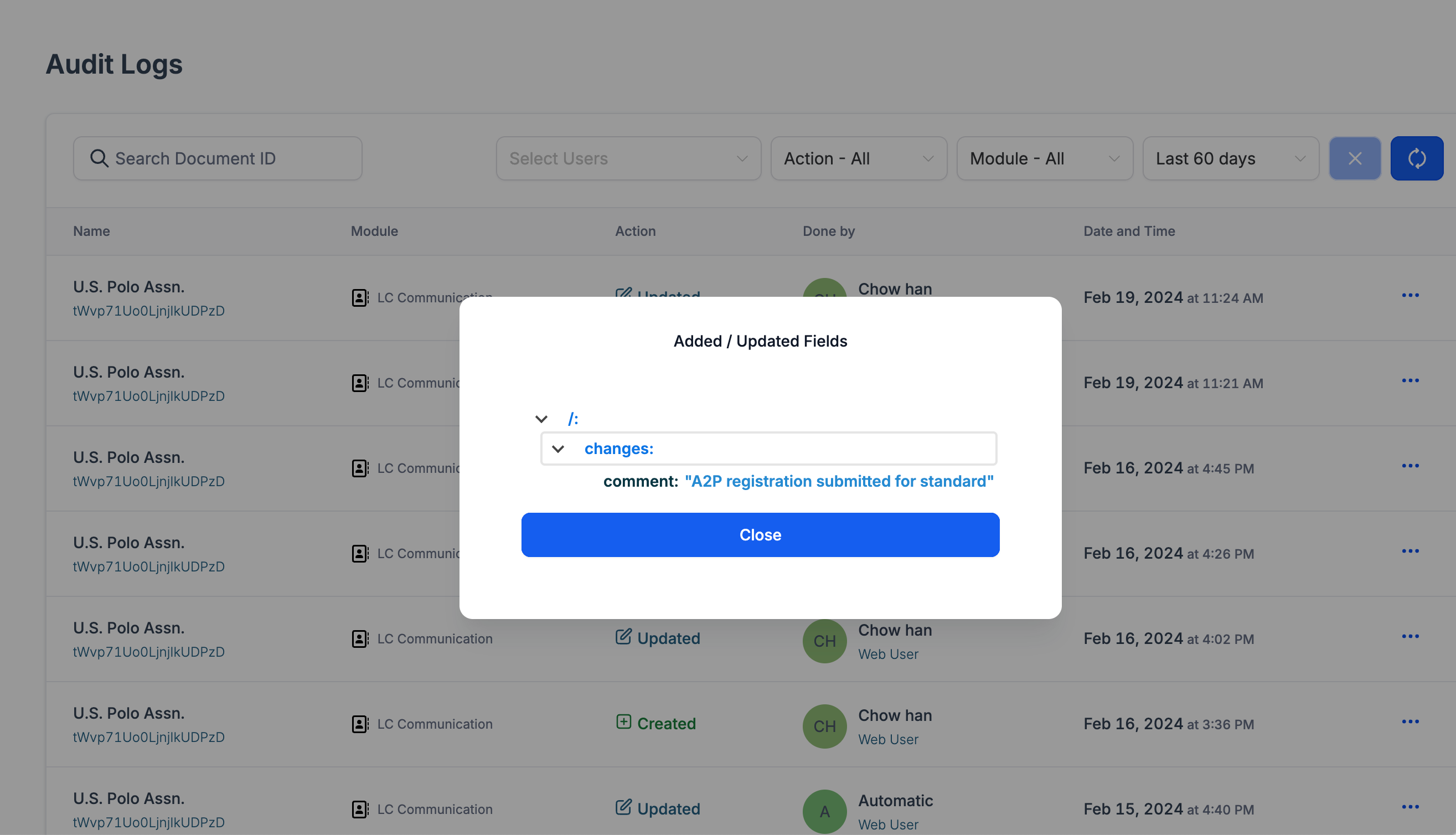Open the Module - All filter dropdown
This screenshot has height=835, width=1456.
[1044, 158]
